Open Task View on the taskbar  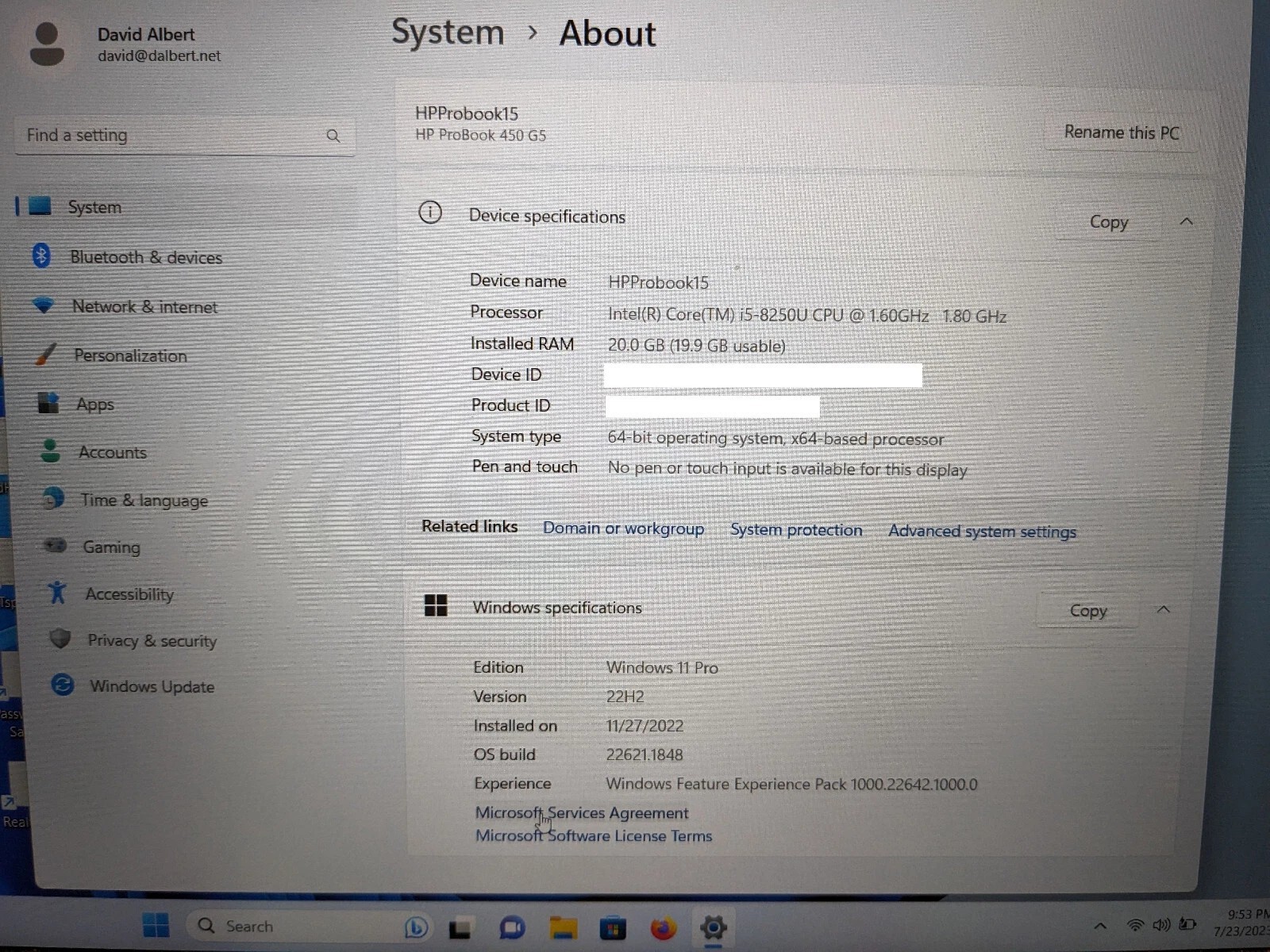coord(461,927)
